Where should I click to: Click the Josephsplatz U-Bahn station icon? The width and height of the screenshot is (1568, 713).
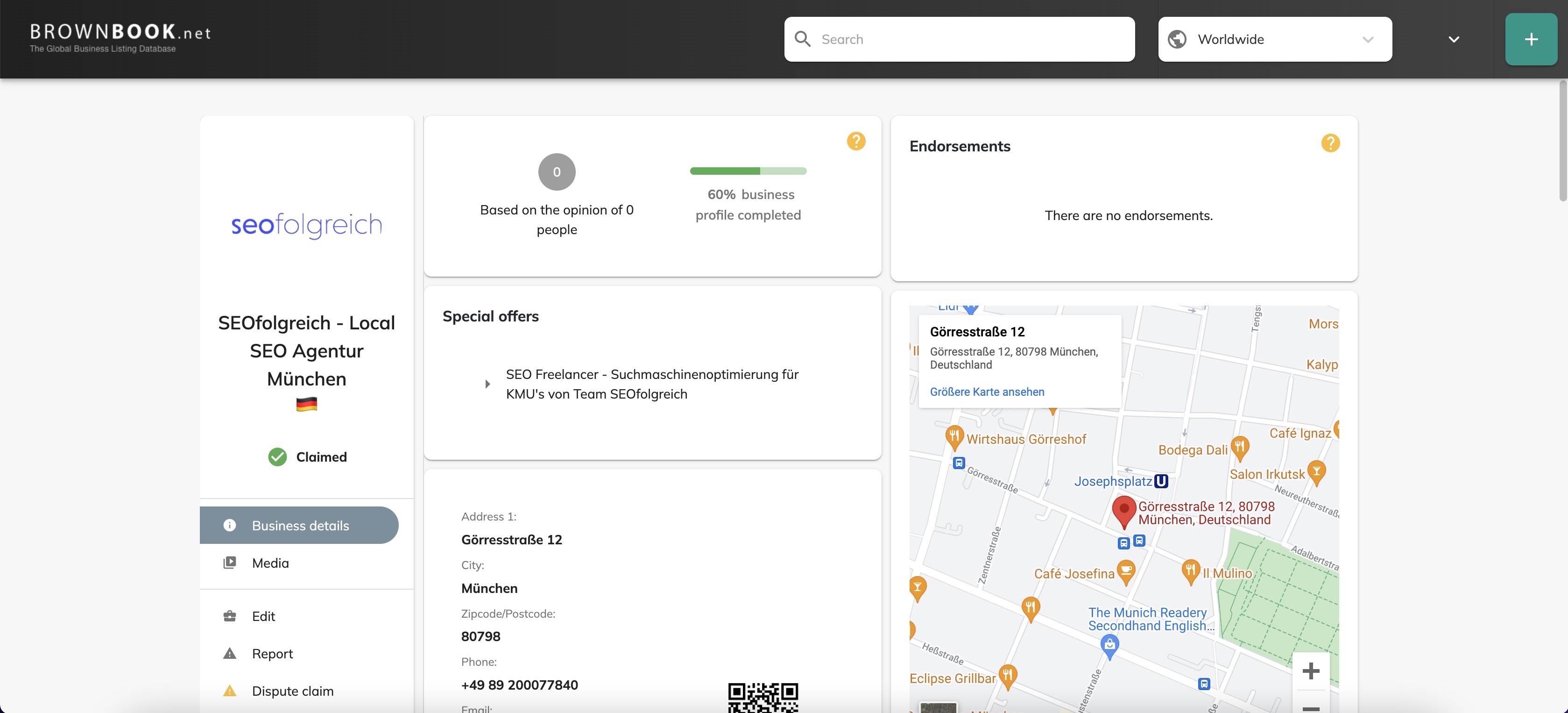click(x=1161, y=481)
